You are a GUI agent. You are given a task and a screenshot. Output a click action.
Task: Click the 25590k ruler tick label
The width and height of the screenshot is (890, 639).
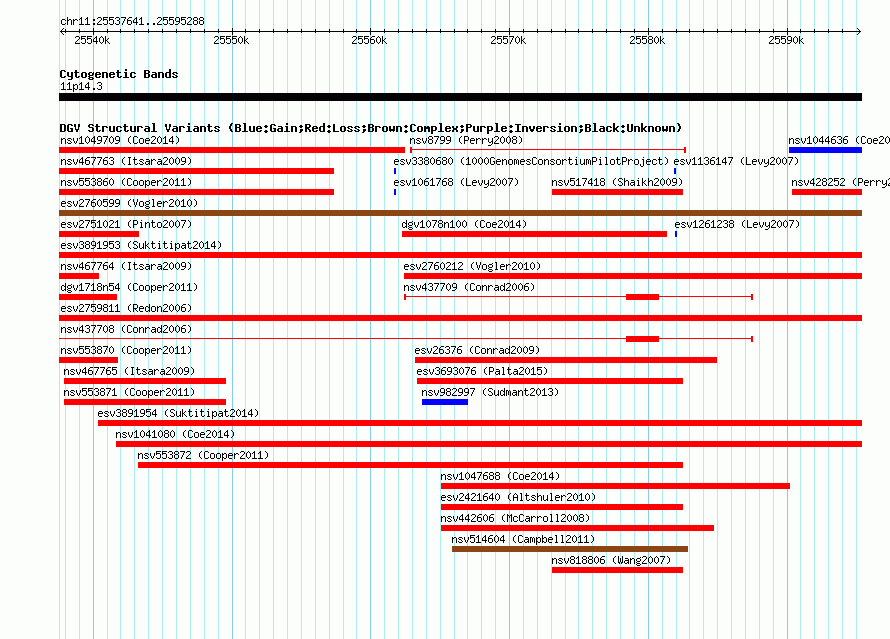(786, 40)
